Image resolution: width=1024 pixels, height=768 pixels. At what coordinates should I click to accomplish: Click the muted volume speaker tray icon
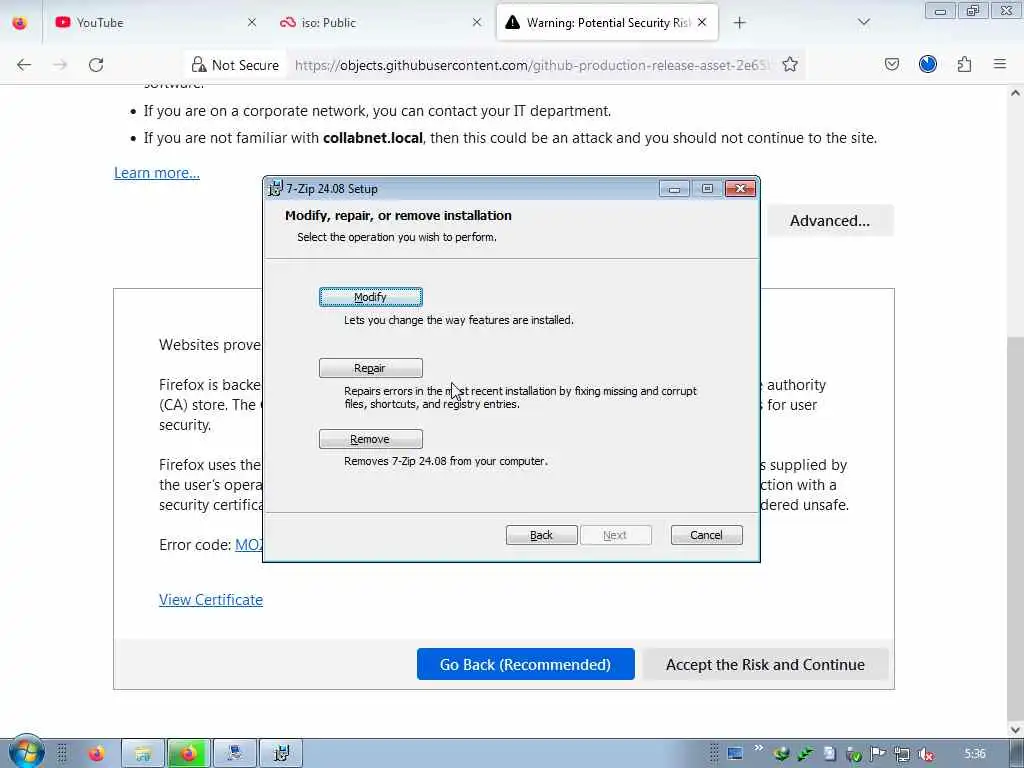click(x=926, y=754)
